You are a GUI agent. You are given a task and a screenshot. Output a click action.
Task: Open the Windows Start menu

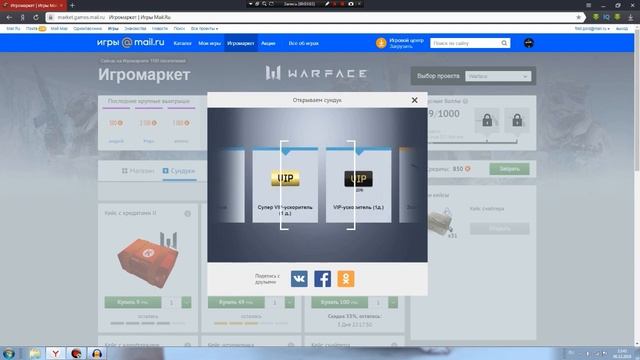pyautogui.click(x=9, y=353)
